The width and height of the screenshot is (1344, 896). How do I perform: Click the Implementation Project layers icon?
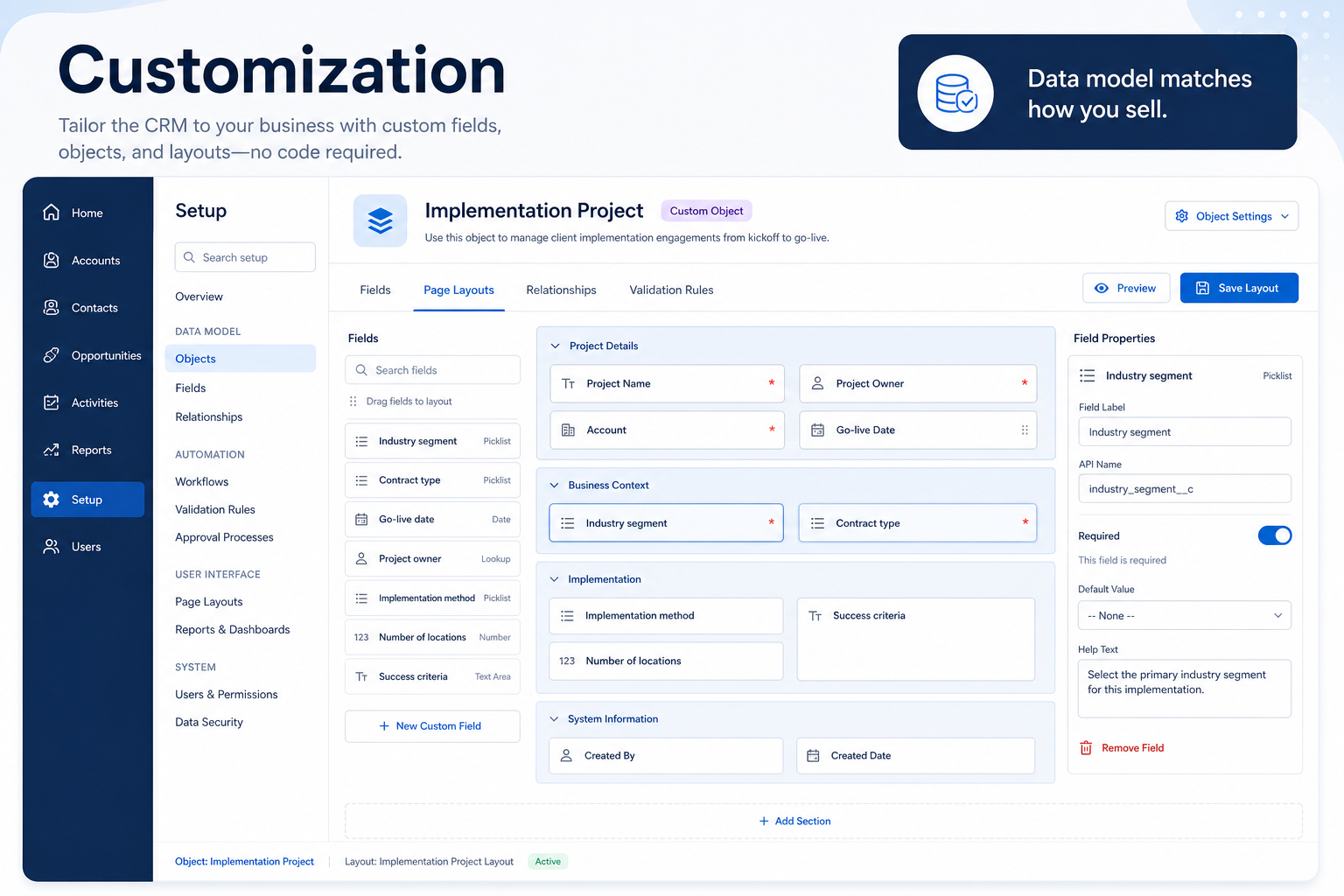tap(380, 220)
